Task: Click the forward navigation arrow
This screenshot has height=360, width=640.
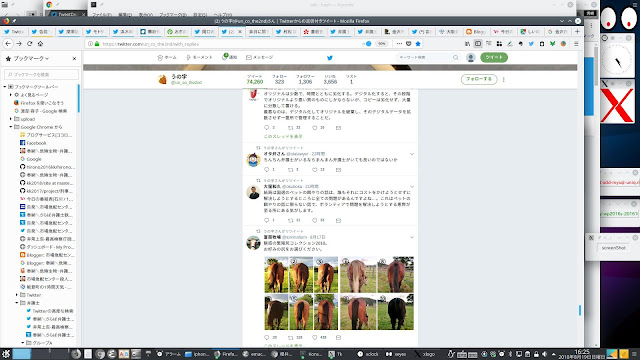Action: pos(19,44)
